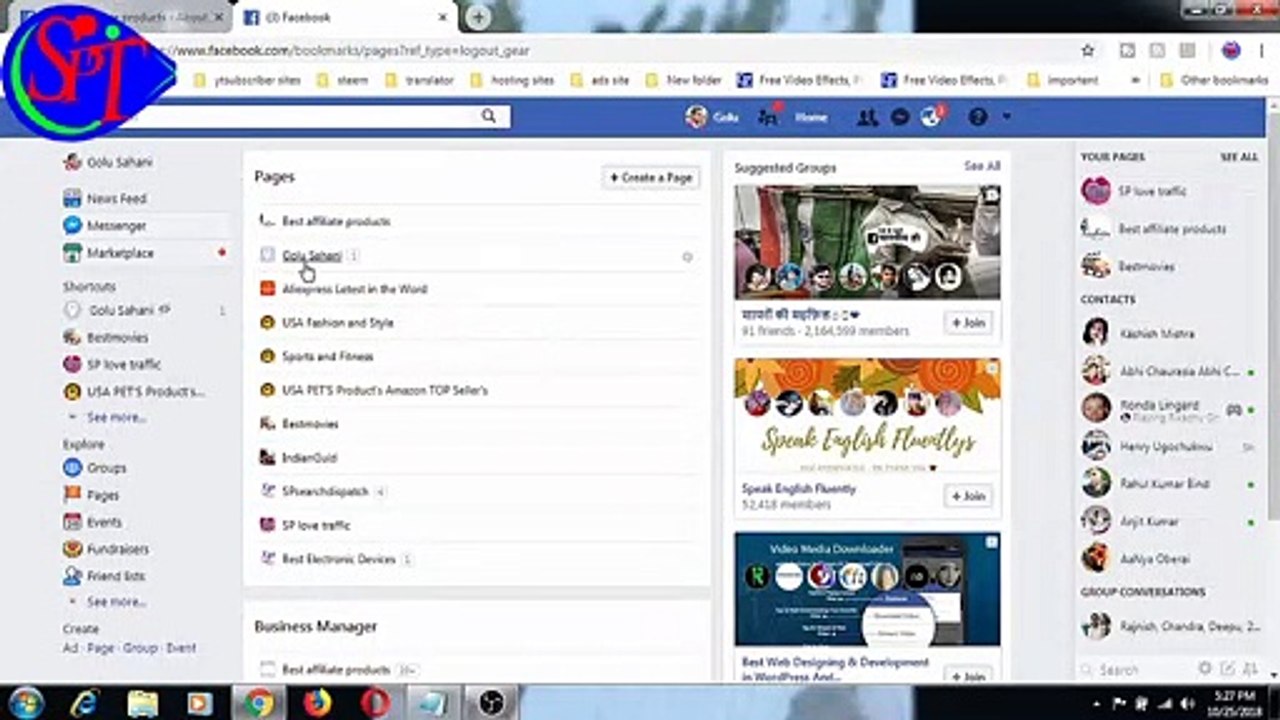Open Google Chrome from taskbar
The width and height of the screenshot is (1280, 720).
pos(259,703)
